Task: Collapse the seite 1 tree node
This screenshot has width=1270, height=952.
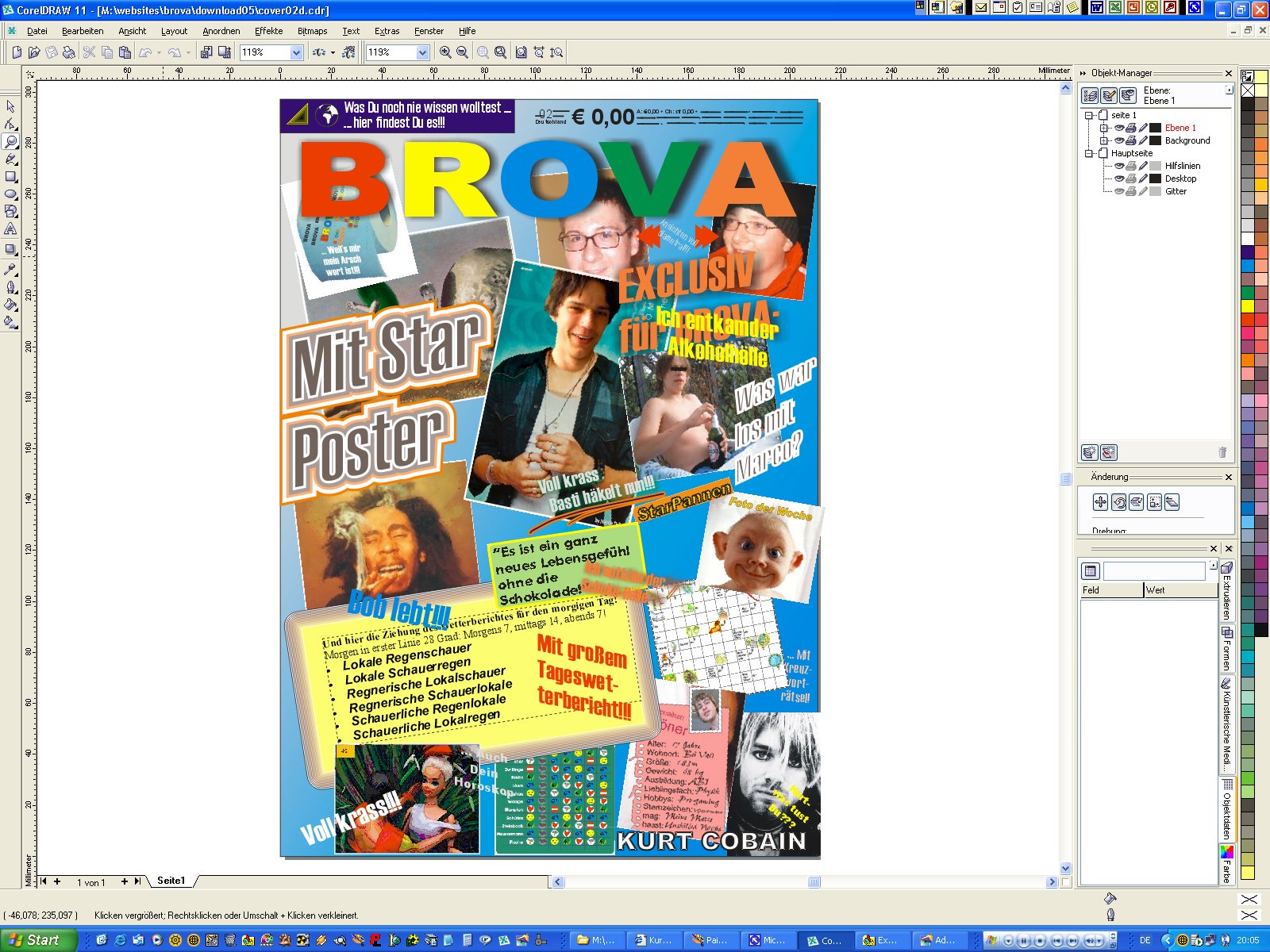Action: pyautogui.click(x=1089, y=115)
